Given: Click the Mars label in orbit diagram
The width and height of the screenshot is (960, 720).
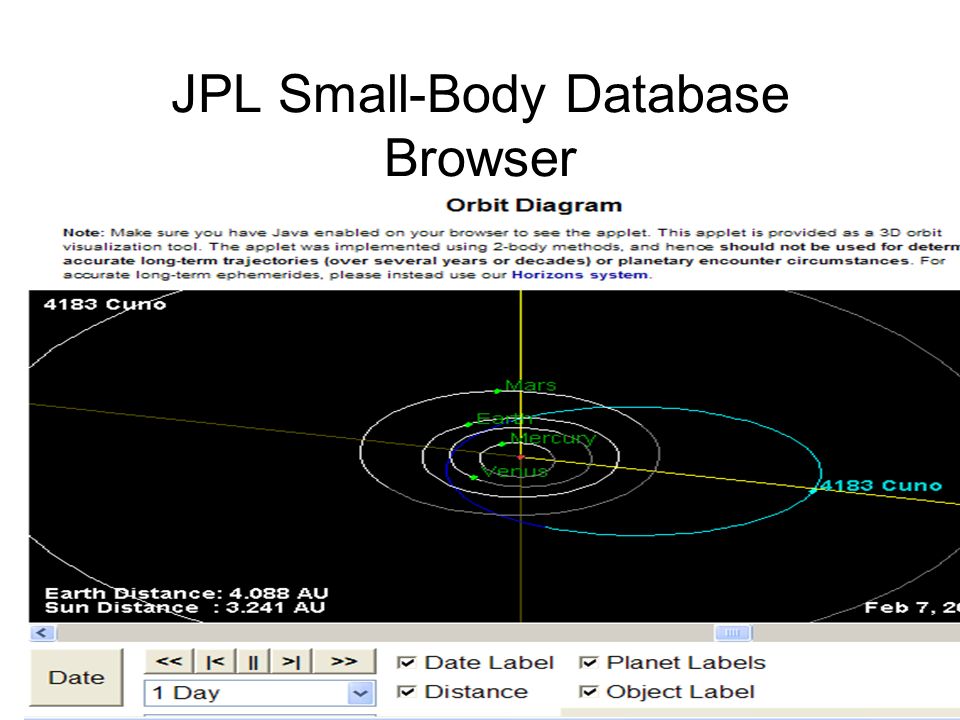Looking at the screenshot, I should click(531, 385).
